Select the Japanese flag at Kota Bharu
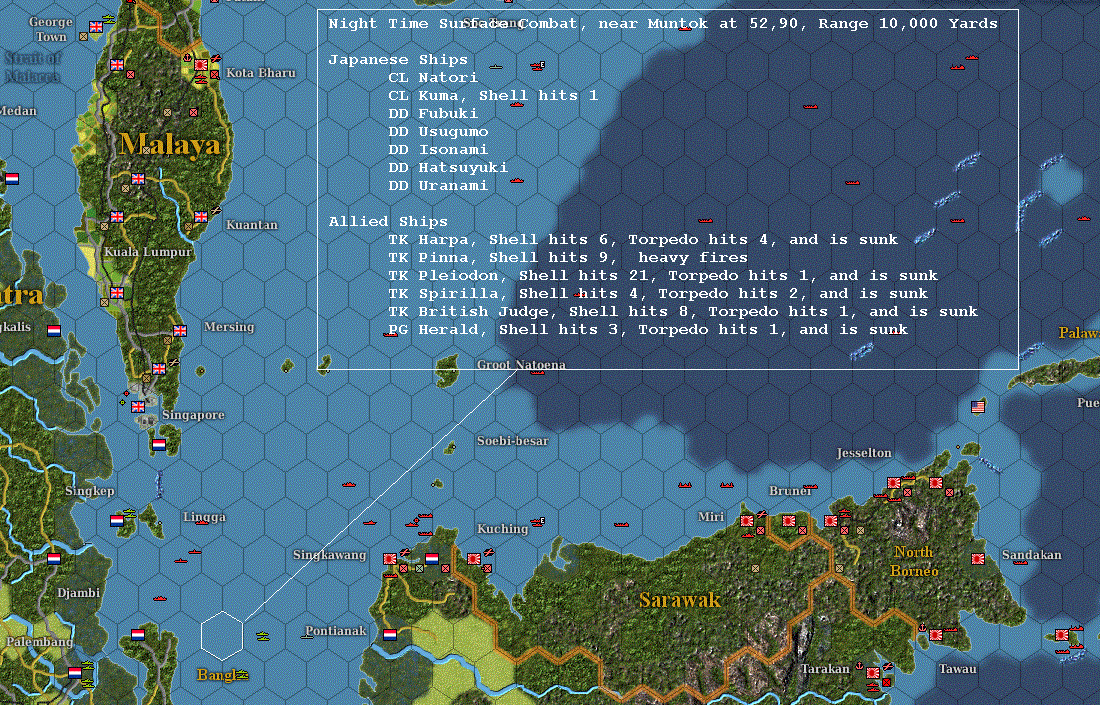Screen dimensions: 1100x705 (201, 65)
